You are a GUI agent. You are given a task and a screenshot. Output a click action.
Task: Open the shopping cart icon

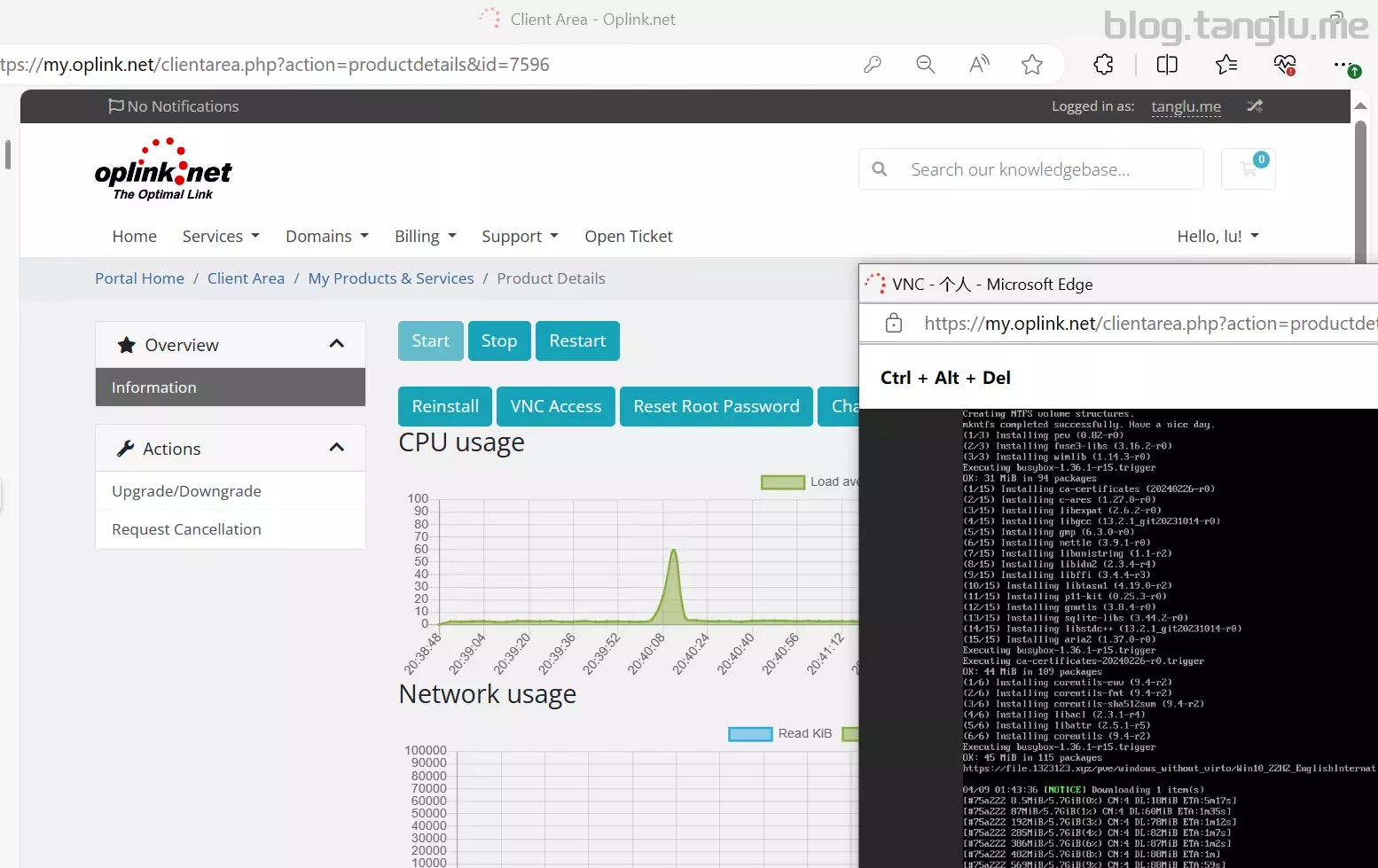pos(1249,168)
